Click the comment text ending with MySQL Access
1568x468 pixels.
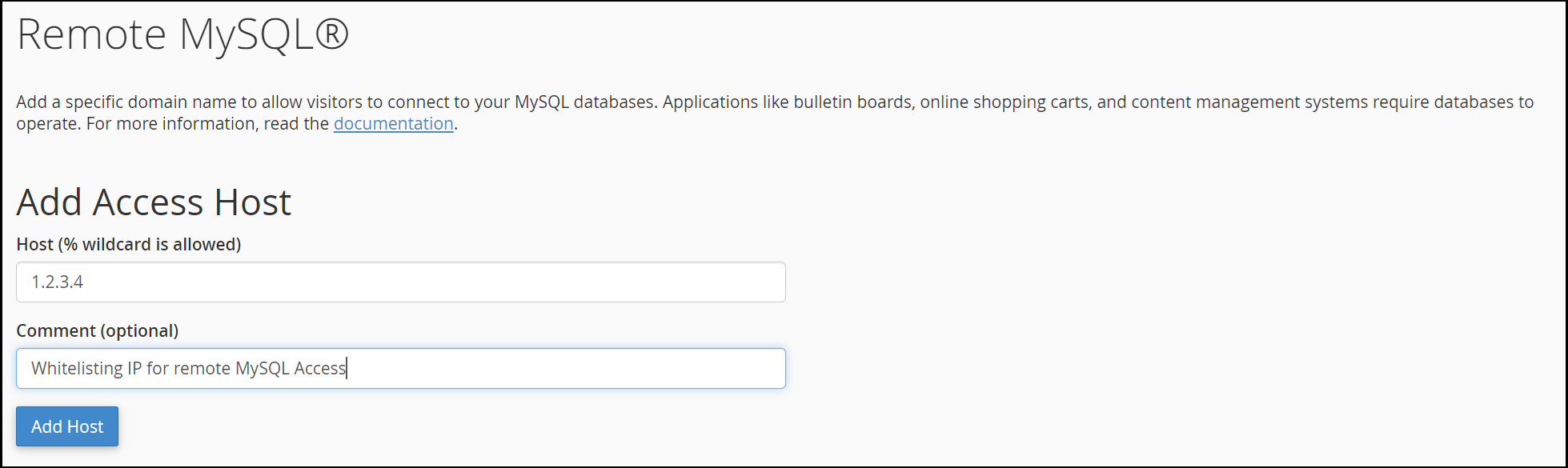point(187,368)
